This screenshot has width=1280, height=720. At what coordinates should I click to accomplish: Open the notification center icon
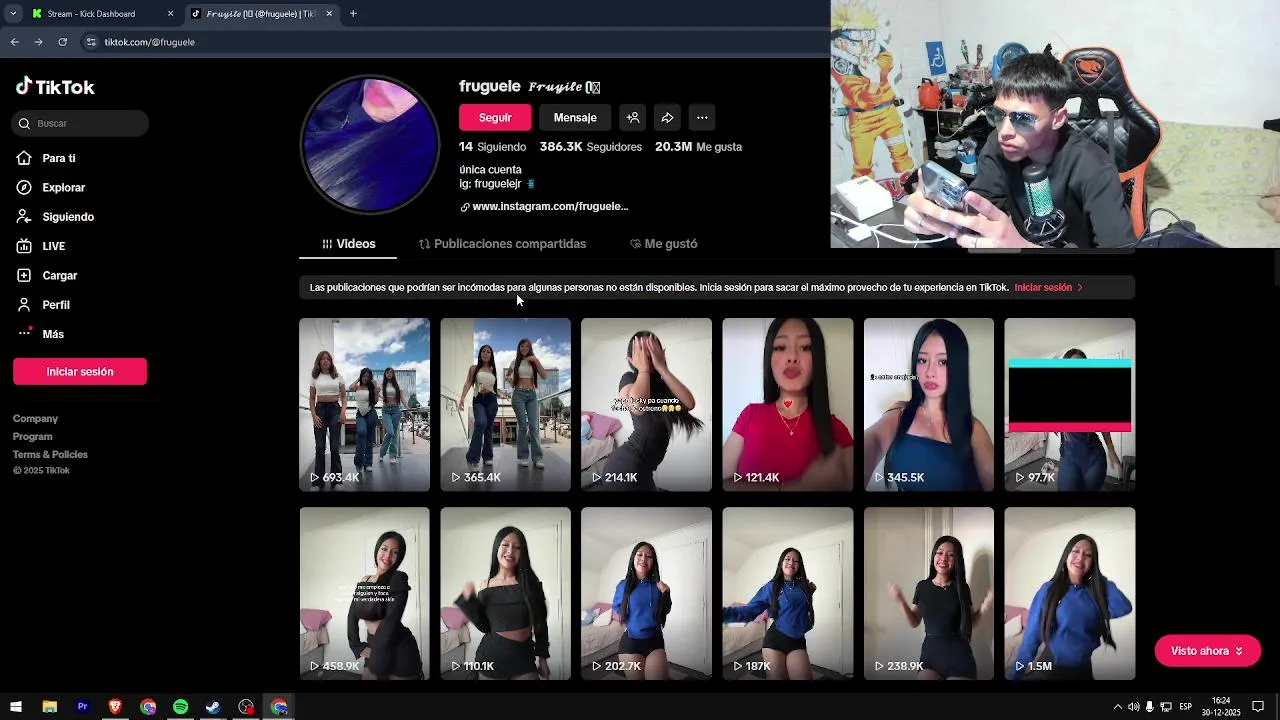pyautogui.click(x=1258, y=707)
